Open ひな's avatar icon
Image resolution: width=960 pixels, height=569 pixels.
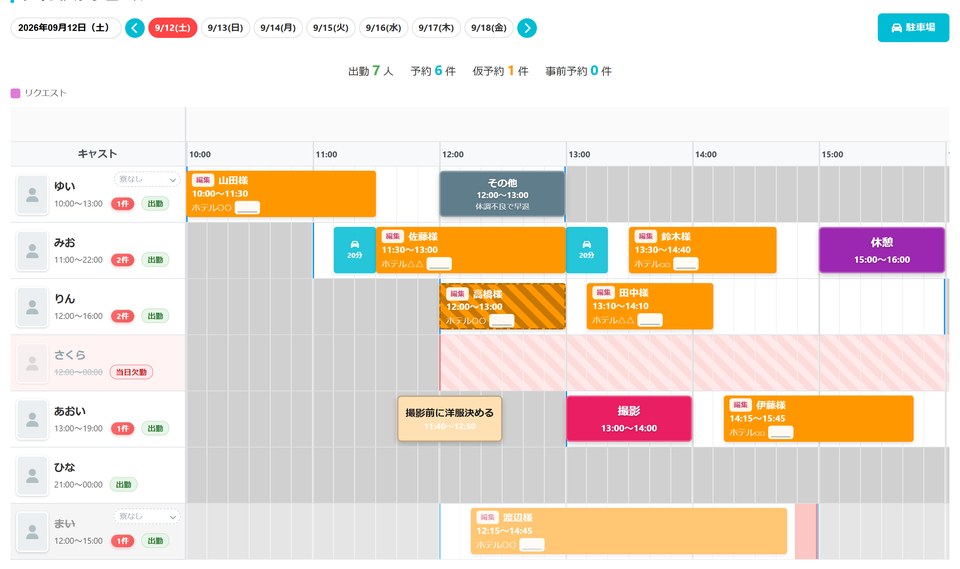coord(32,476)
